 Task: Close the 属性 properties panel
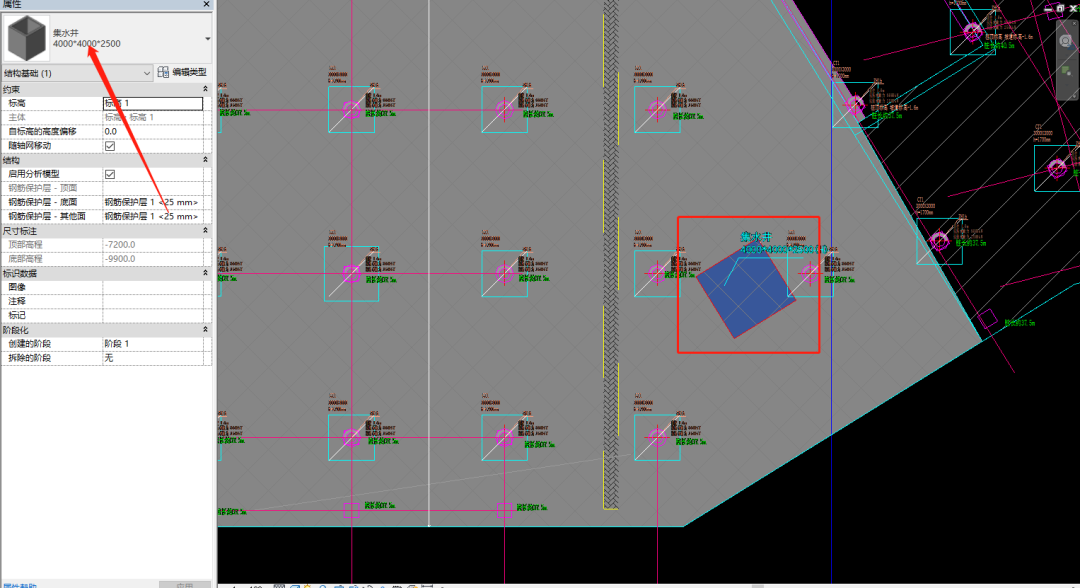click(x=206, y=4)
